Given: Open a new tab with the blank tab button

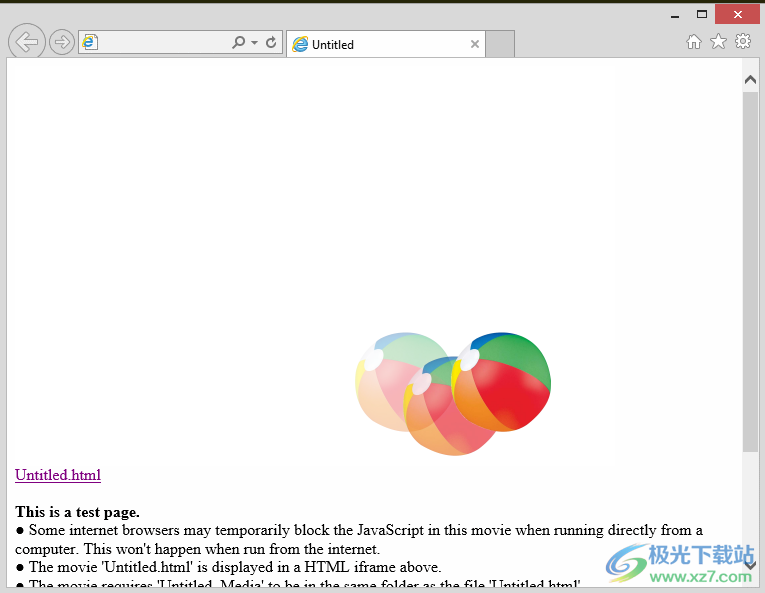Looking at the screenshot, I should 500,44.
